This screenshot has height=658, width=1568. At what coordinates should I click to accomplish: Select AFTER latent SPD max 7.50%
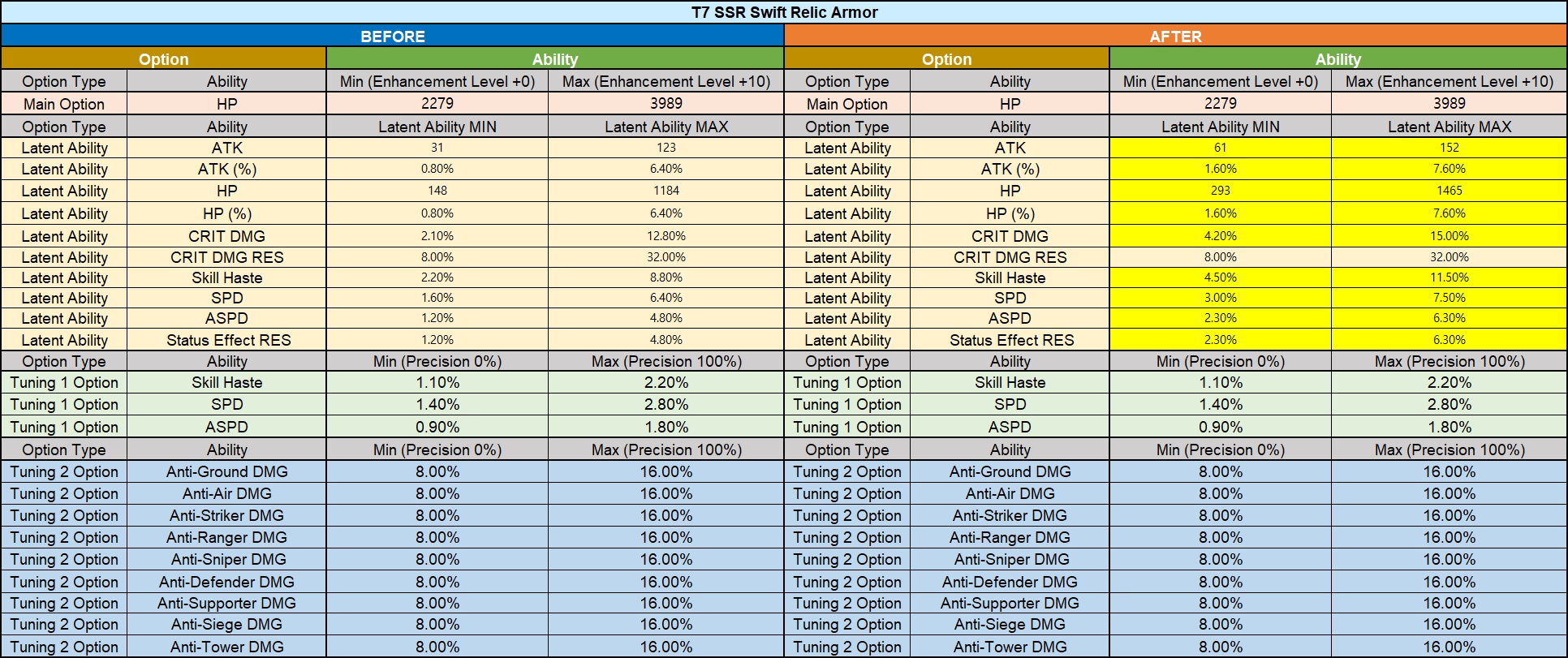coord(1449,298)
